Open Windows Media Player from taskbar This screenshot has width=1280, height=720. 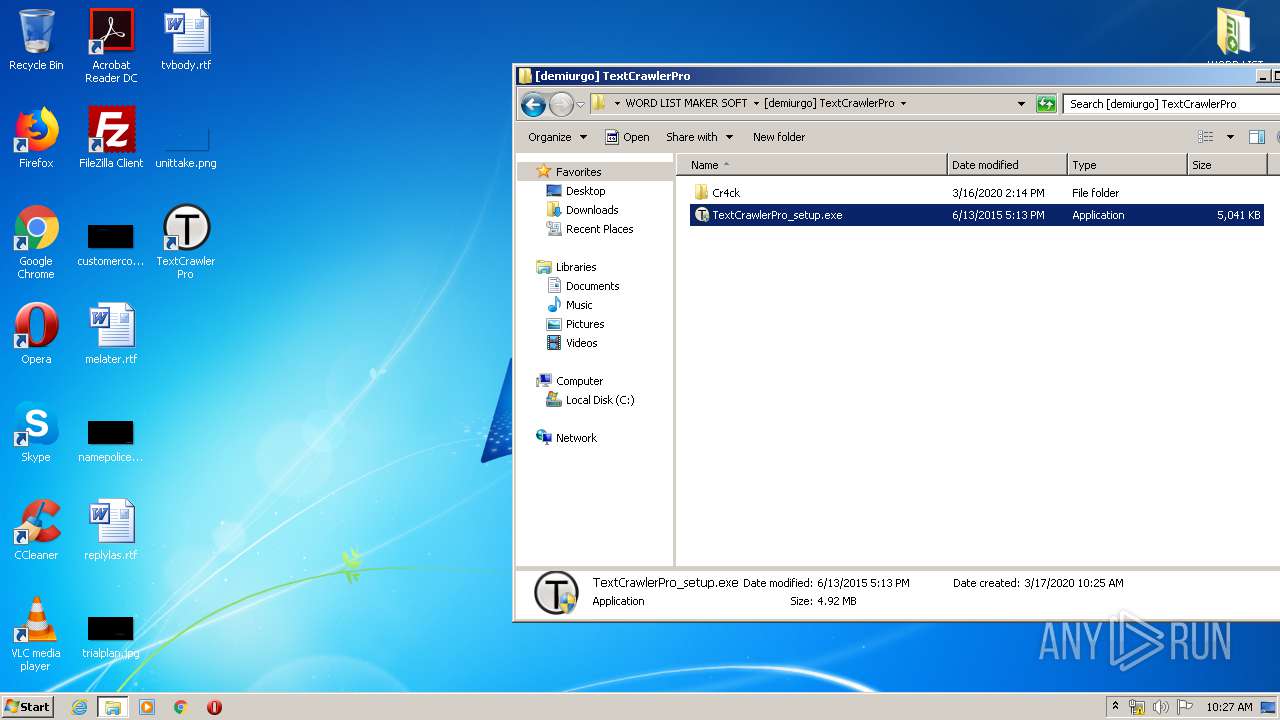[147, 707]
